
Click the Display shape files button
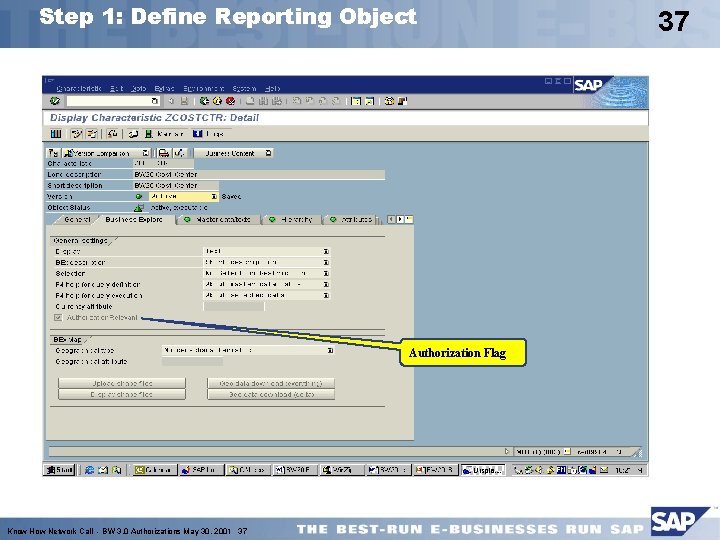(122, 394)
